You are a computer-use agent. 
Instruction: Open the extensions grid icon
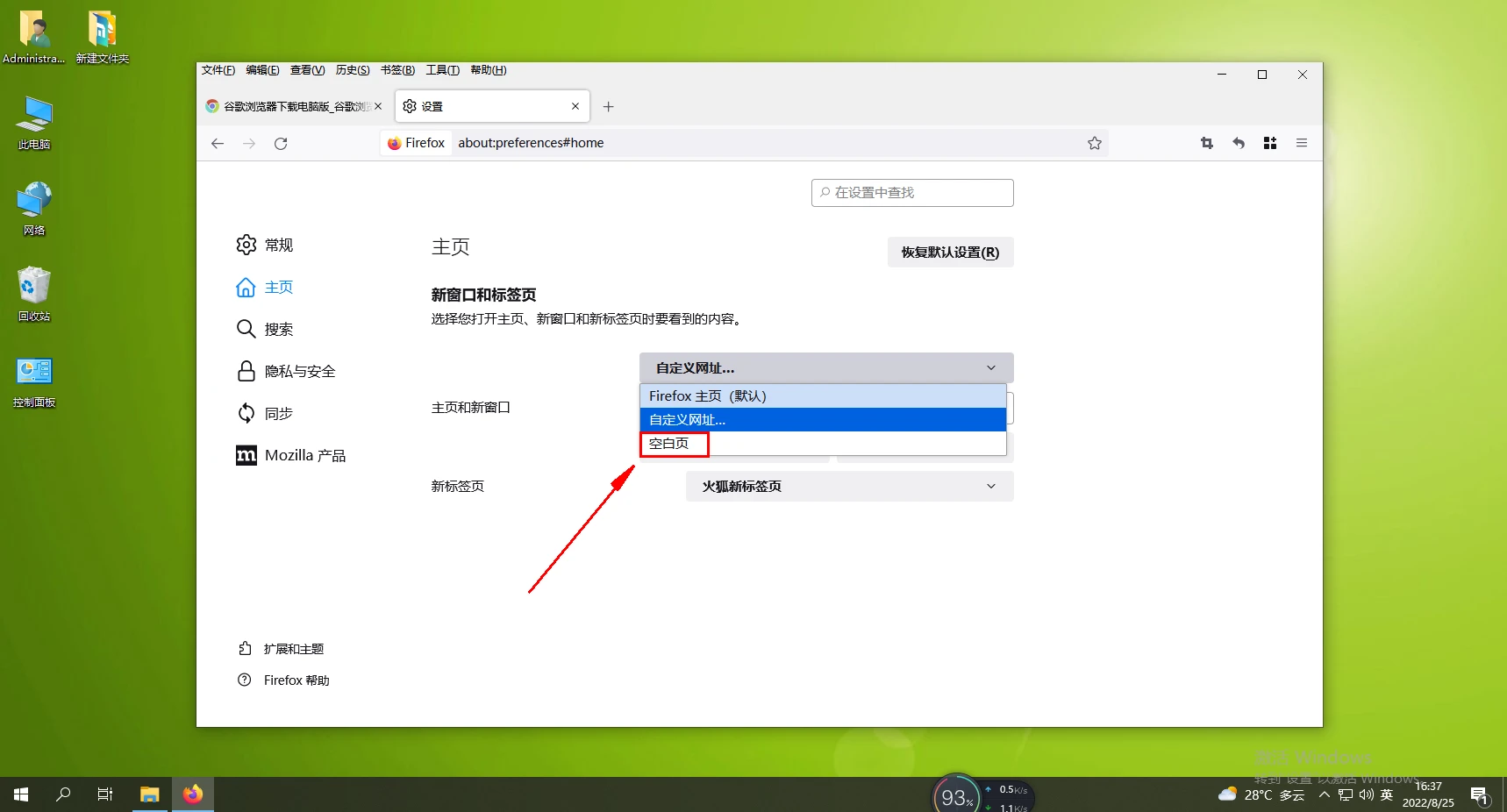[1270, 143]
